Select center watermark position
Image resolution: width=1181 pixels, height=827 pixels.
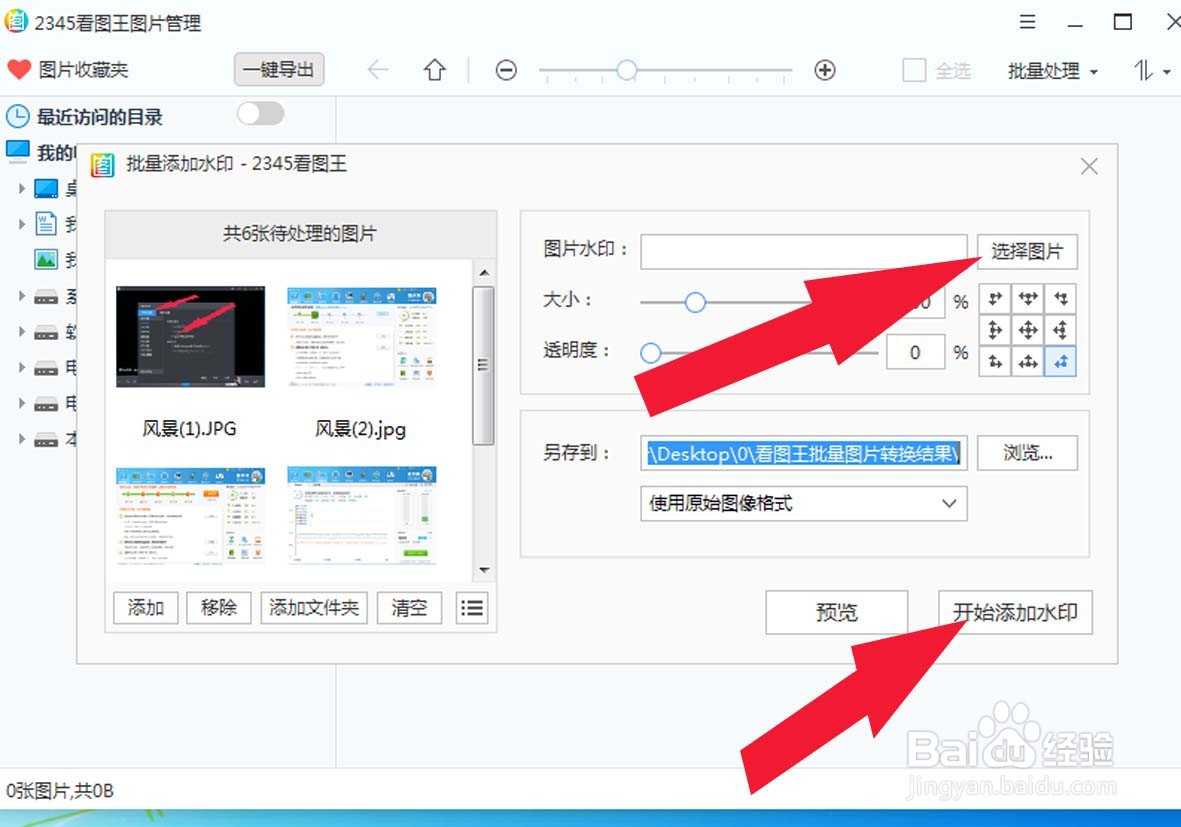point(1027,330)
